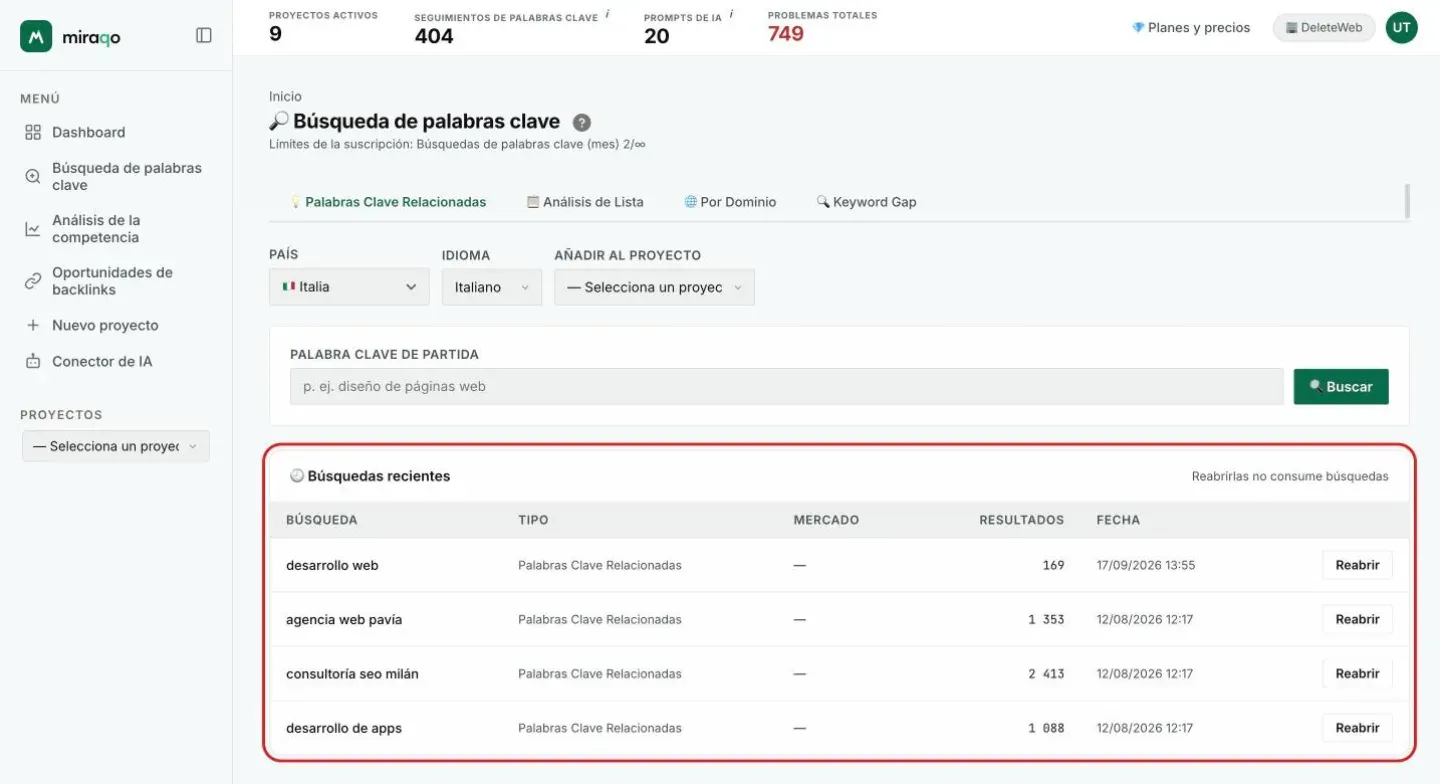This screenshot has width=1440, height=784.
Task: Open Dashboard from the sidebar menu
Action: coord(88,132)
